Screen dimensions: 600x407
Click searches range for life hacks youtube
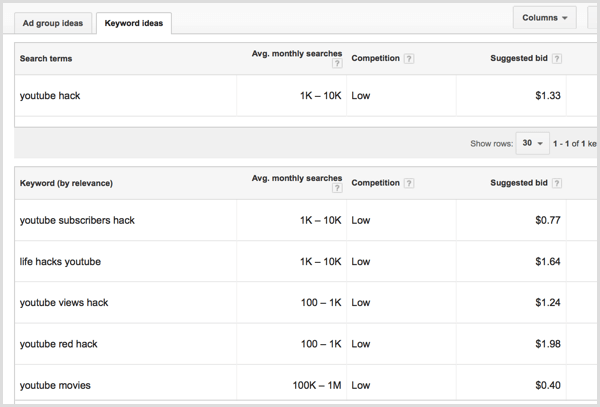click(x=321, y=262)
